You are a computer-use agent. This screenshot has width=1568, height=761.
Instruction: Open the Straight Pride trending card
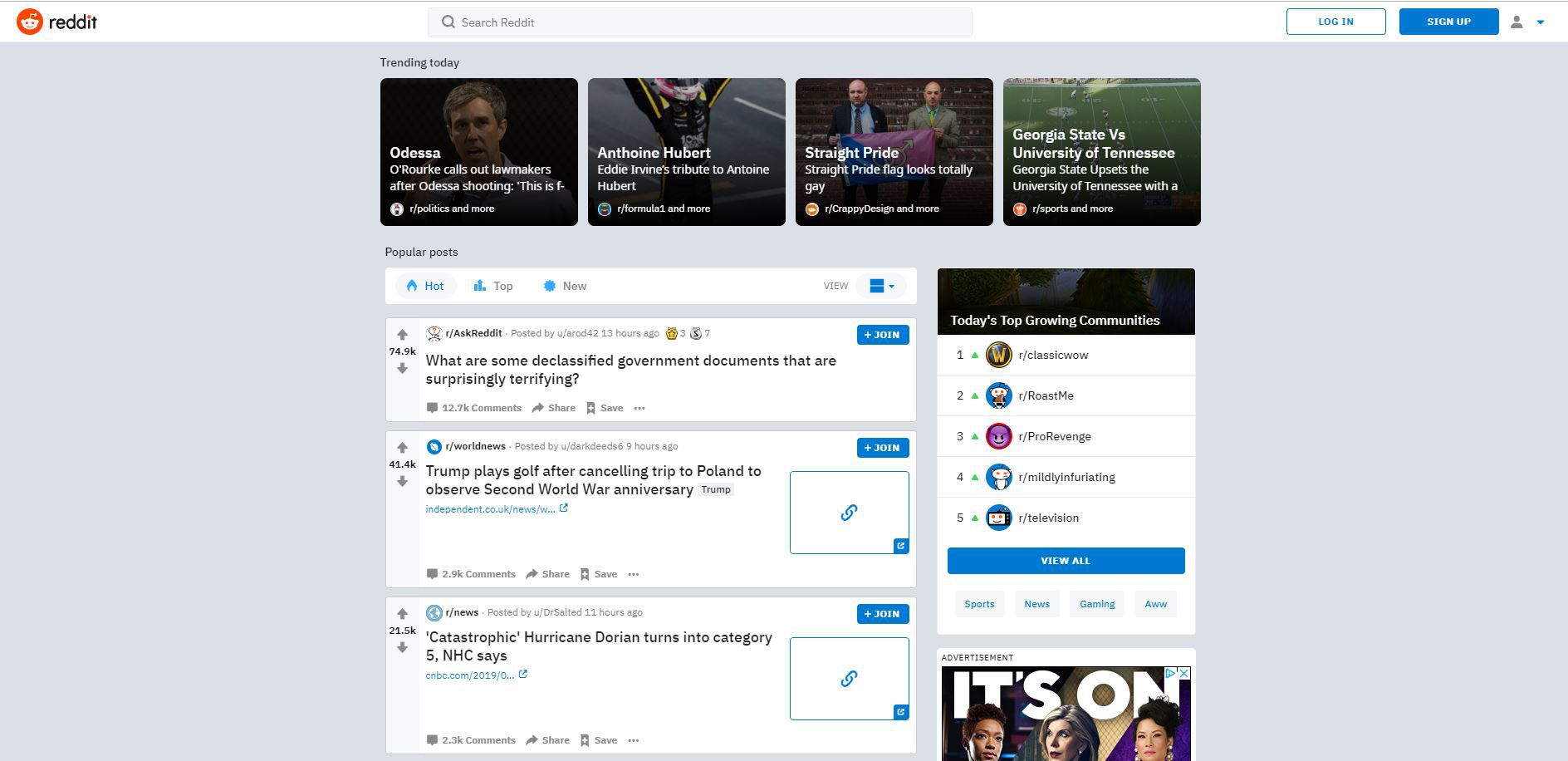pos(894,152)
